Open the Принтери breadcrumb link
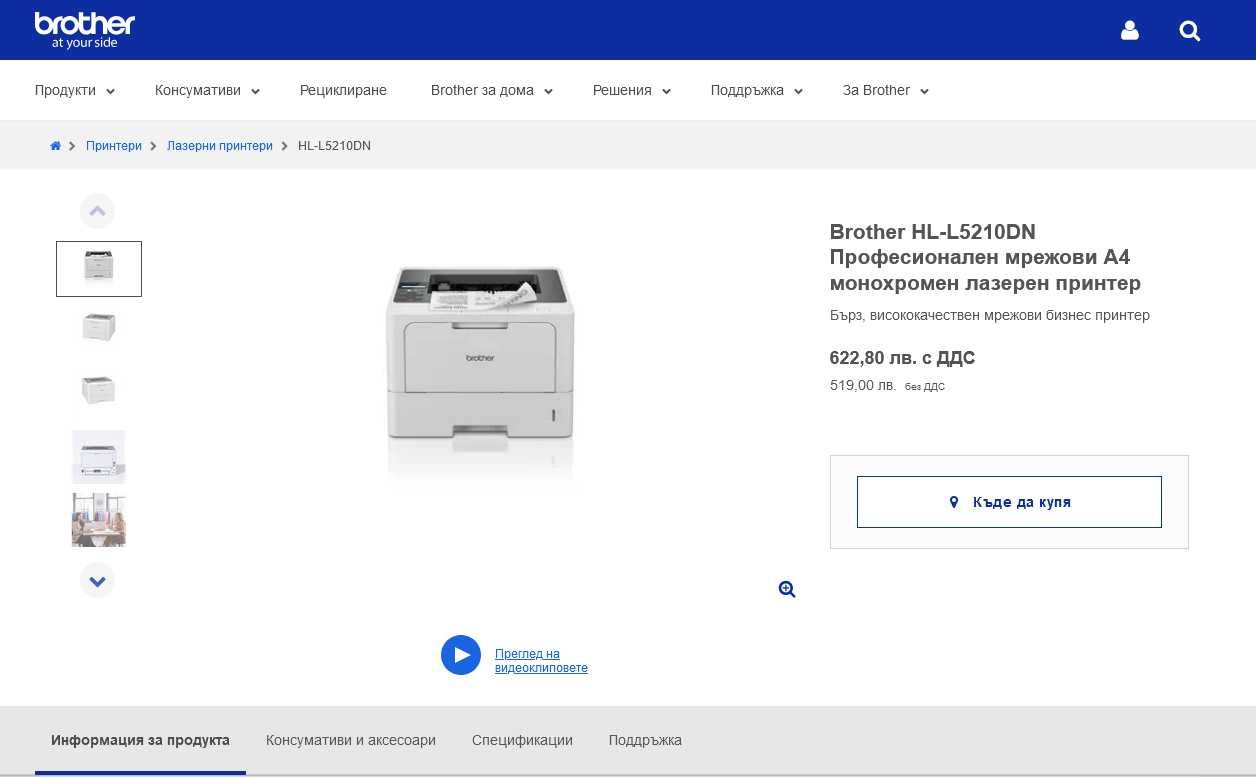The image size is (1256, 777). coord(114,146)
